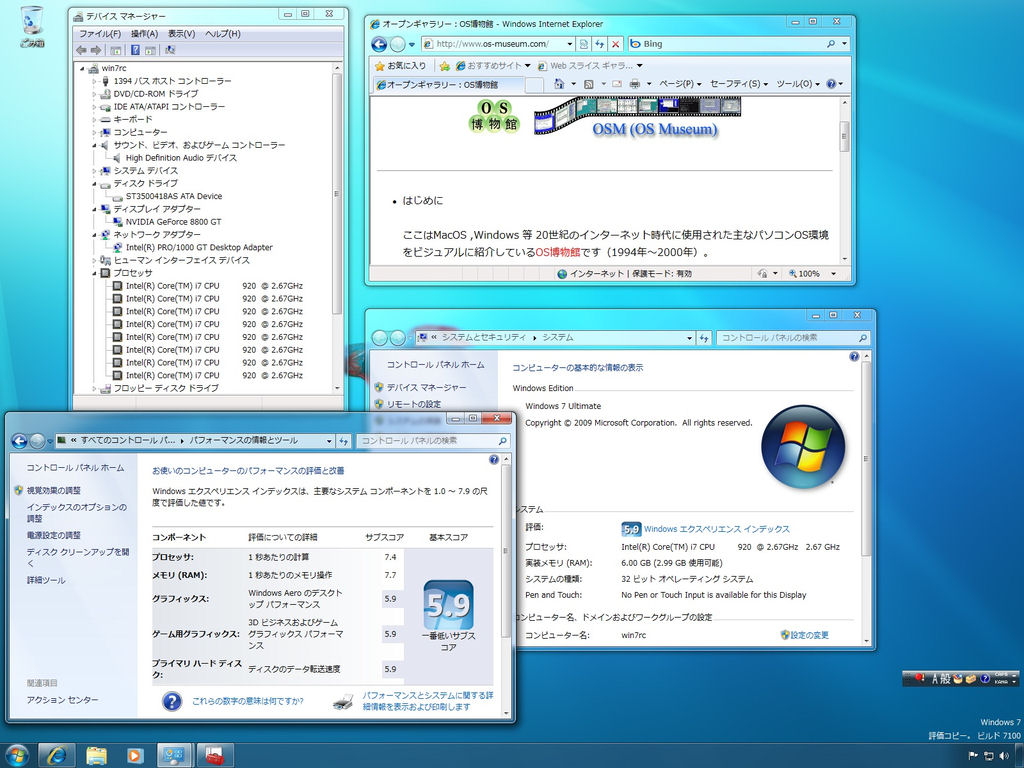Click the IE RSS feeds icon
Screen dimensions: 1024x768
coord(588,84)
